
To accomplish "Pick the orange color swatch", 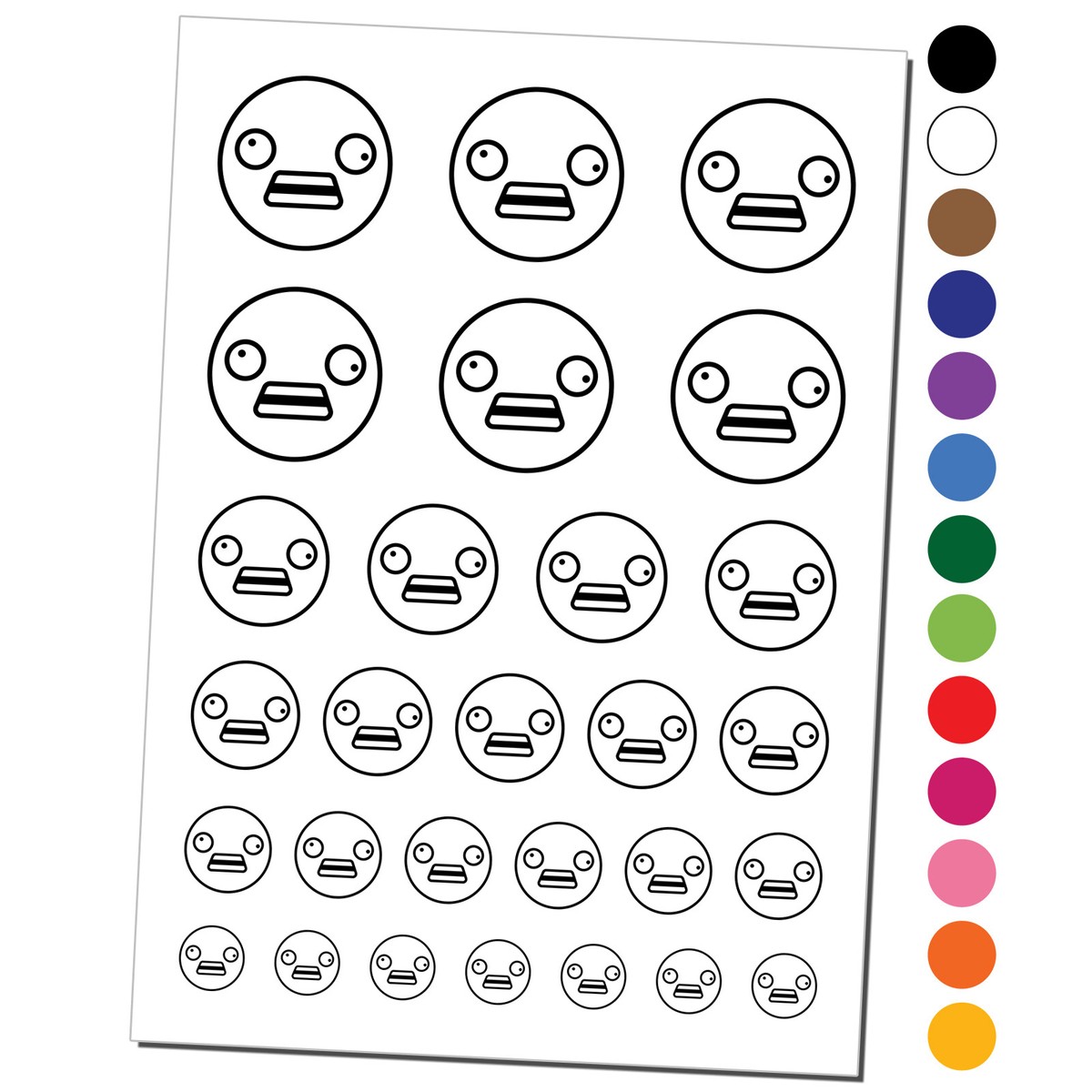I will pos(962,955).
